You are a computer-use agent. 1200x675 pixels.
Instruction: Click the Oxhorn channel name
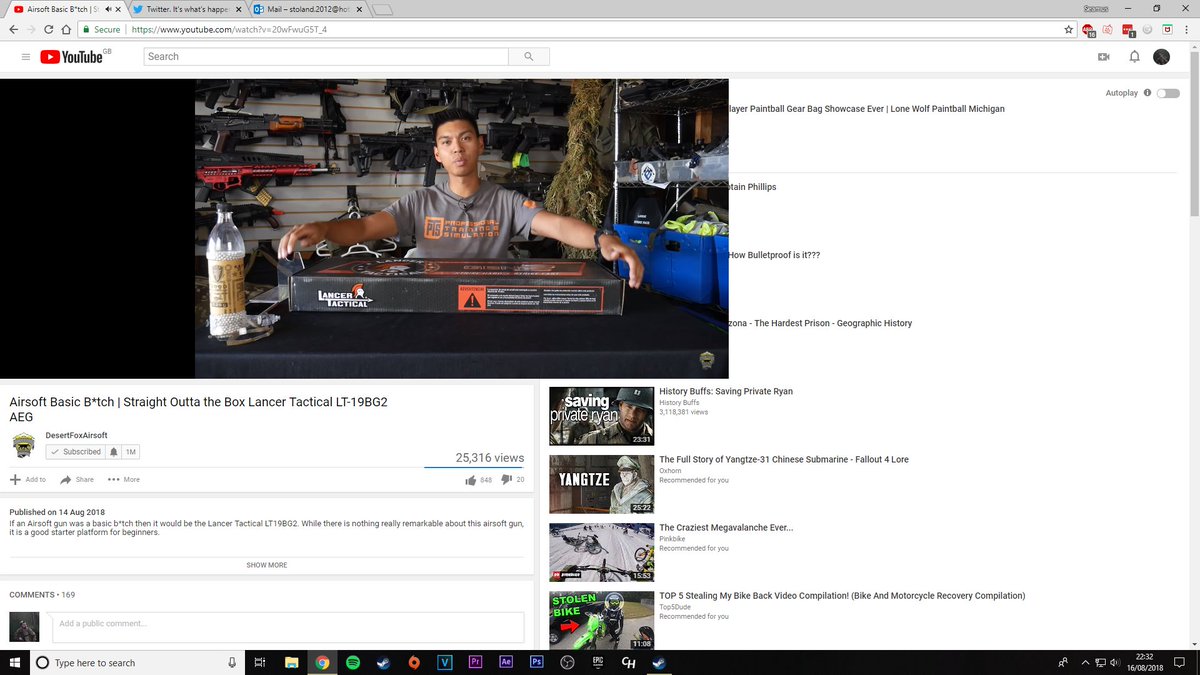[x=671, y=470]
